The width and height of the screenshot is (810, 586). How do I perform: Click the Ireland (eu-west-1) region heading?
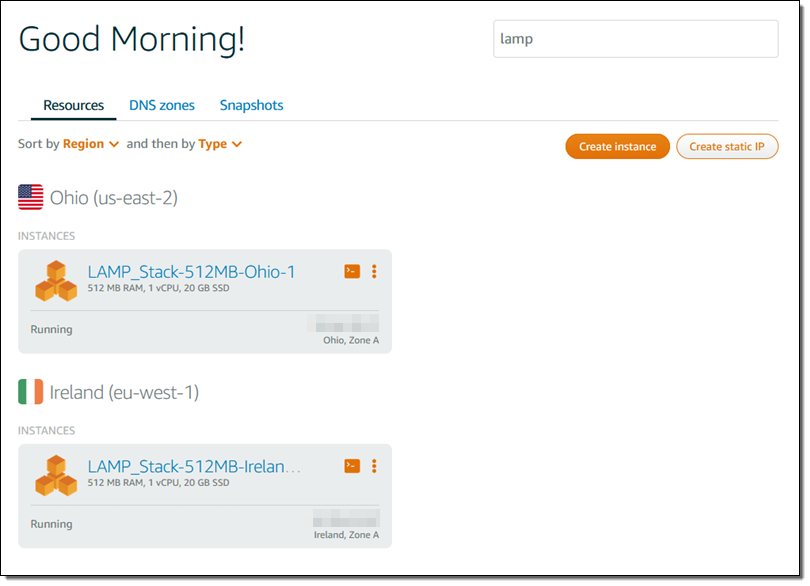click(x=124, y=393)
